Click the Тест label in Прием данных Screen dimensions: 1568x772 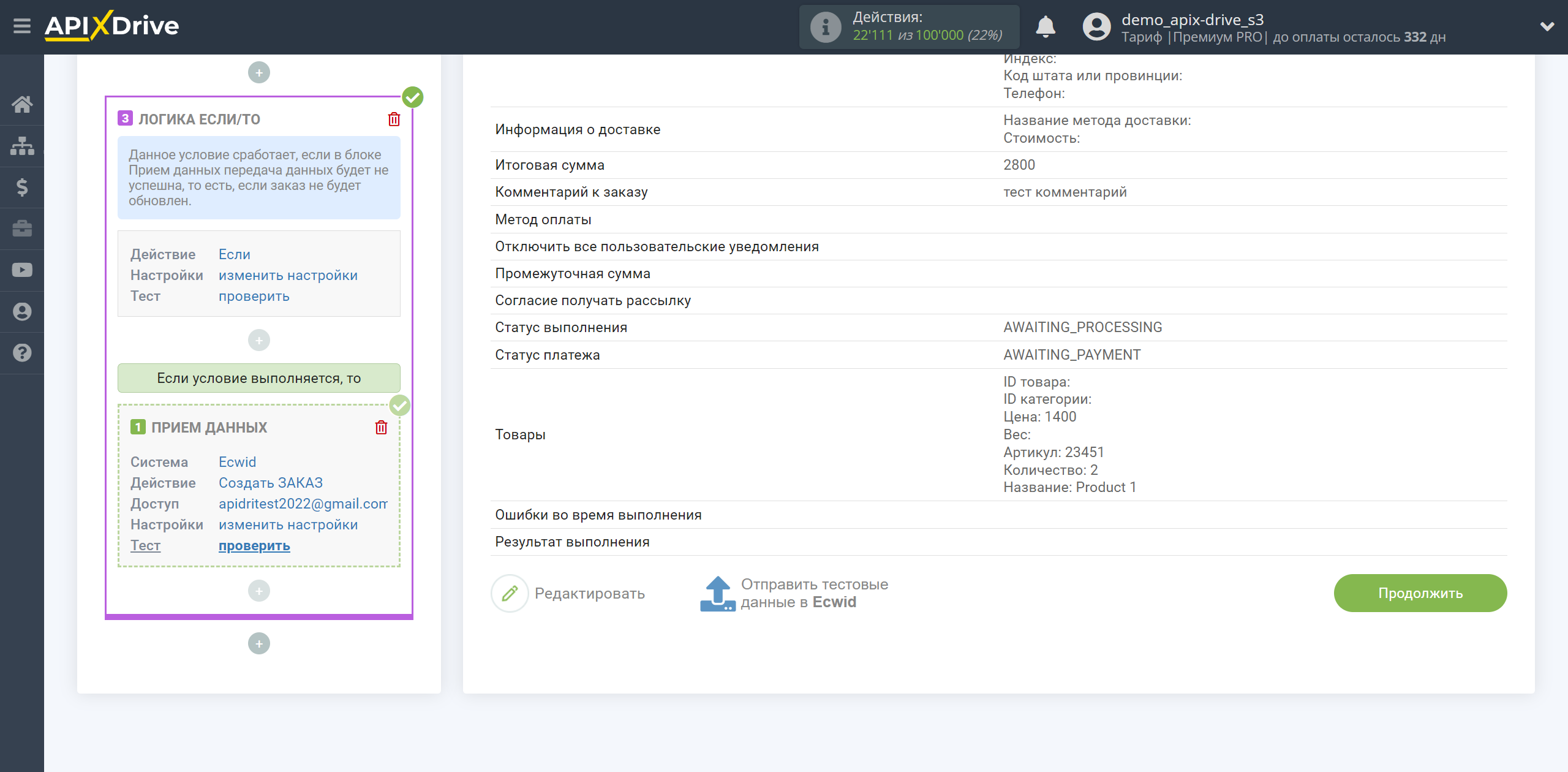pos(145,545)
